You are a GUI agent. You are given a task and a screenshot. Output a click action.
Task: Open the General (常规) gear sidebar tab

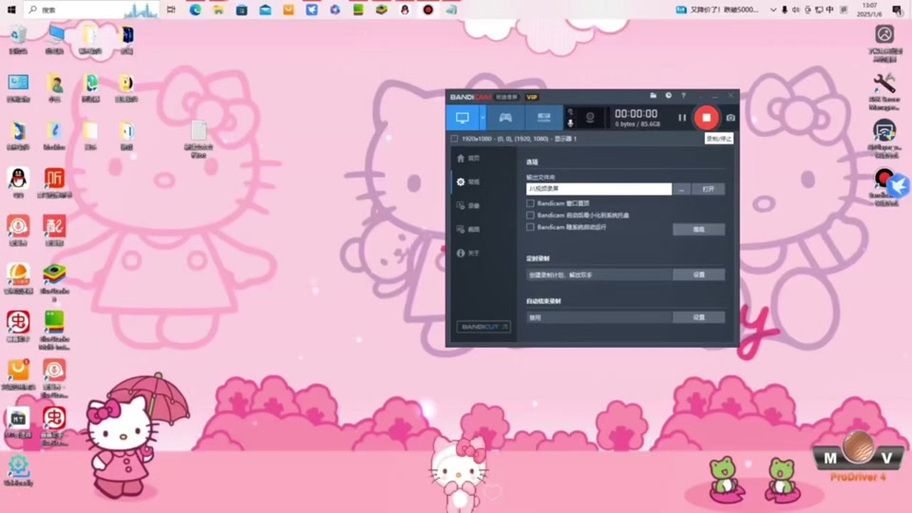[x=468, y=182]
